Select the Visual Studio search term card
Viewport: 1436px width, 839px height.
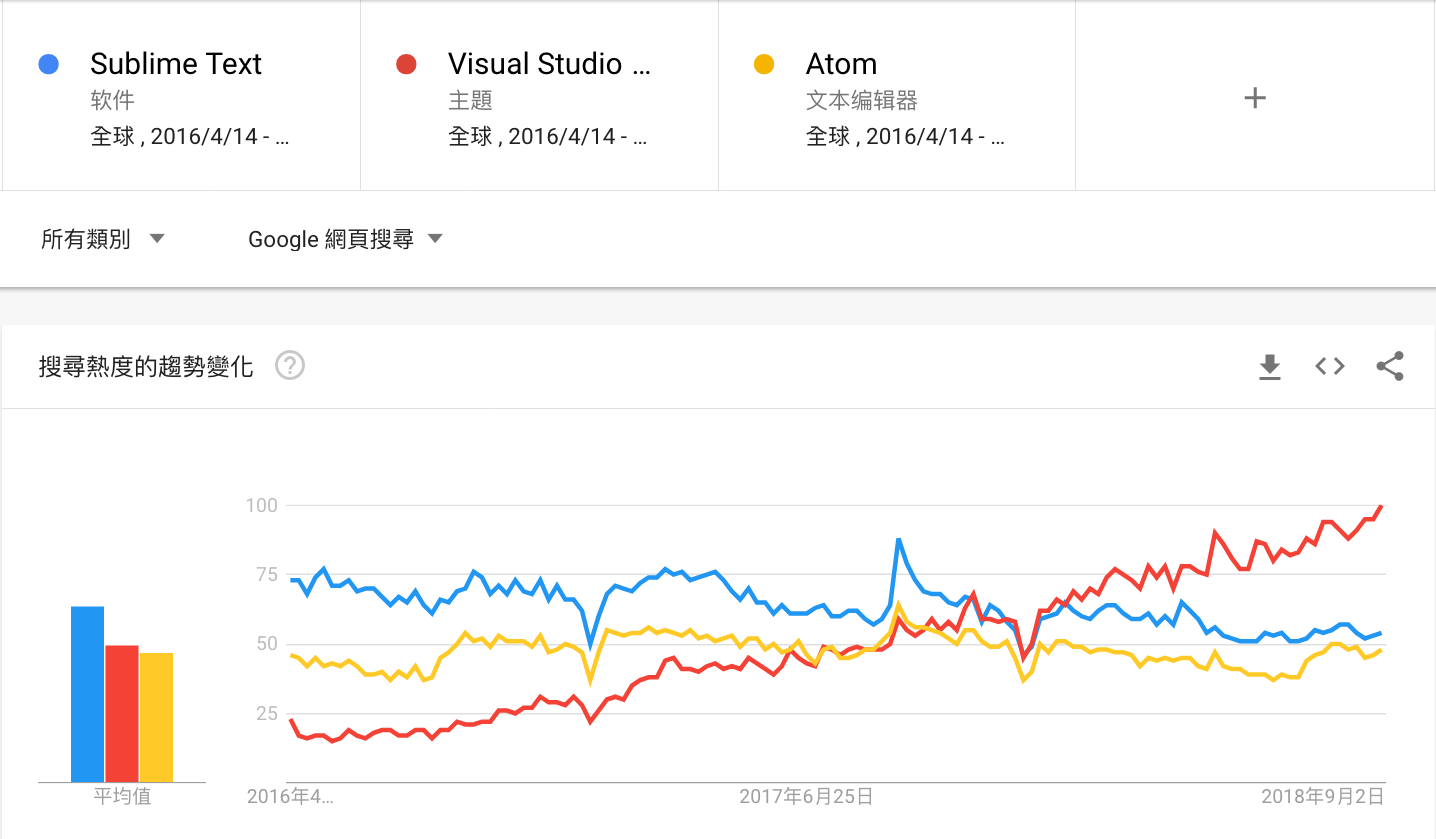(539, 97)
